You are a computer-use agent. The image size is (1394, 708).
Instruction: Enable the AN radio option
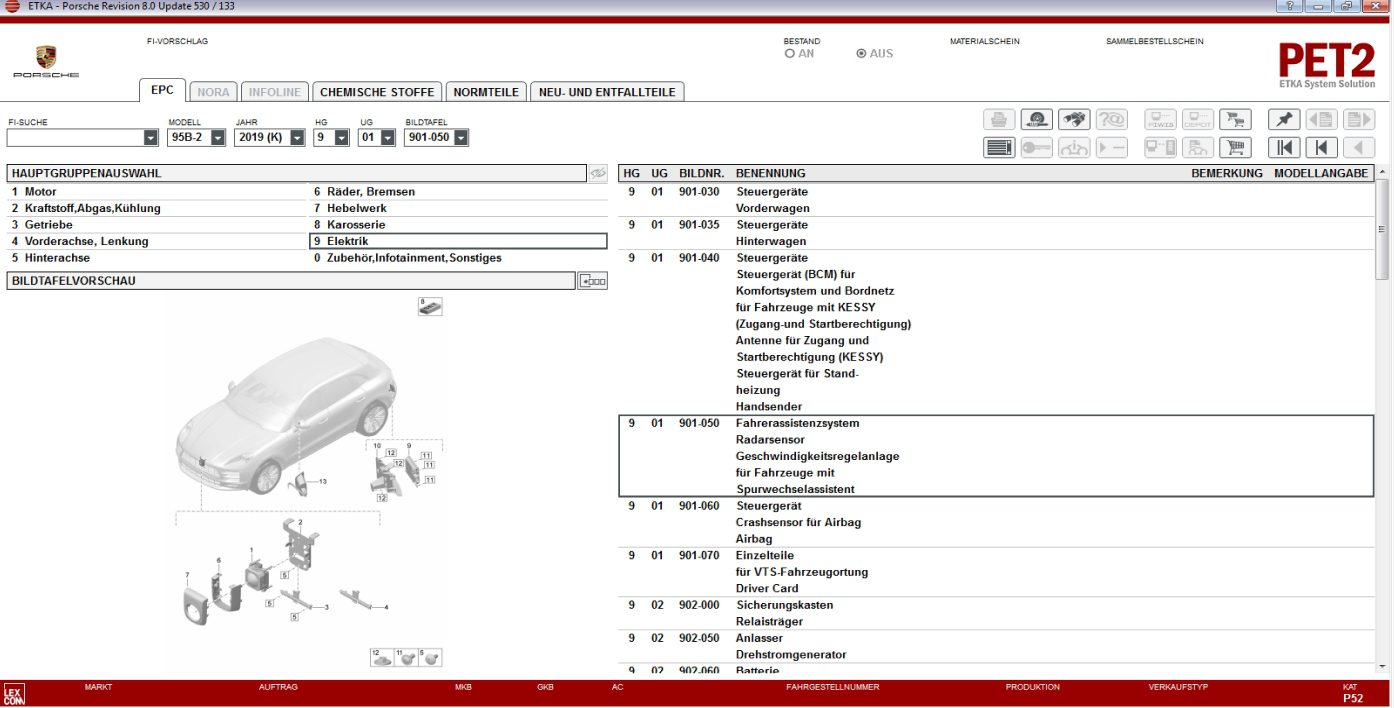point(790,54)
